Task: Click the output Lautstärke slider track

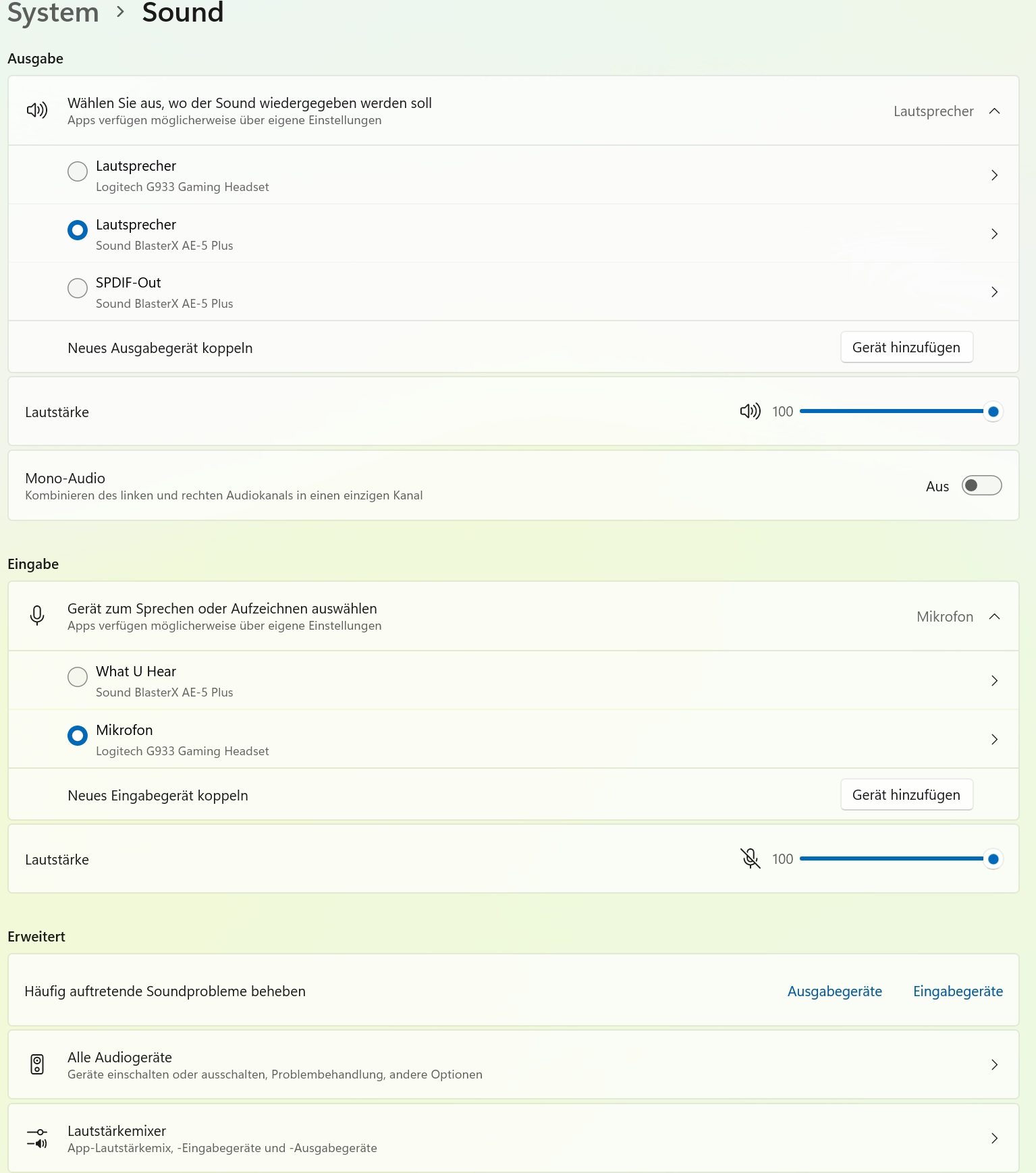Action: (892, 411)
